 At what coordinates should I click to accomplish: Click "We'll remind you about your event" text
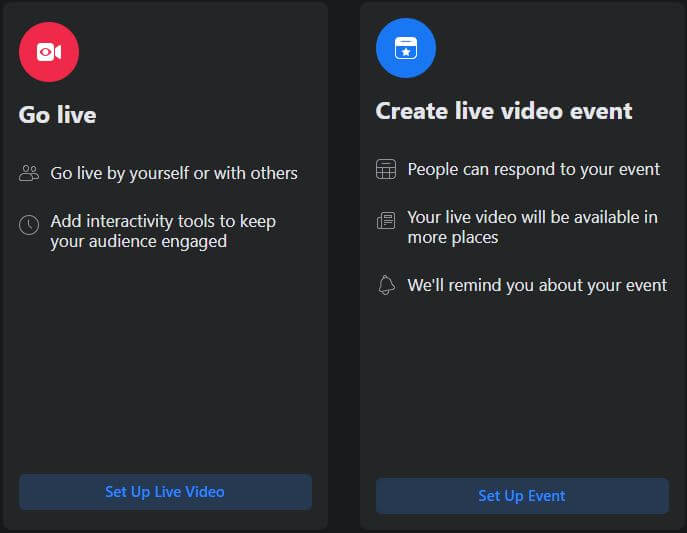tap(537, 286)
